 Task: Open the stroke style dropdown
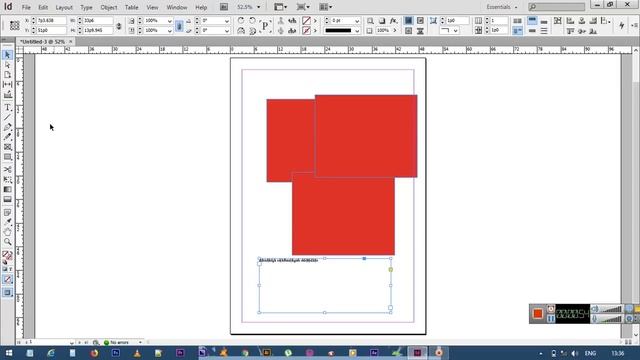[357, 31]
